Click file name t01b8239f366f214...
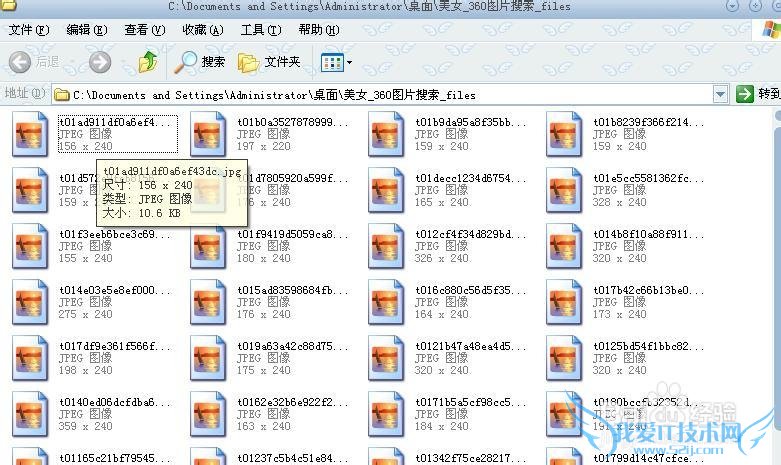781x465 pixels. point(649,122)
